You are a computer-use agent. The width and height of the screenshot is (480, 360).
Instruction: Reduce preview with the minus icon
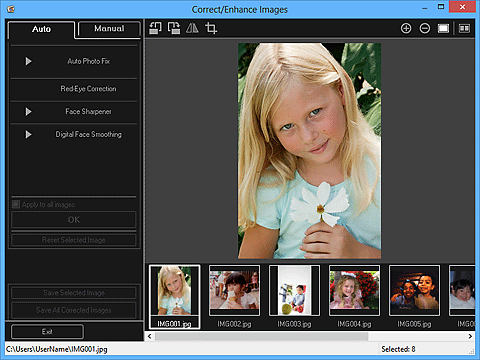tap(424, 28)
